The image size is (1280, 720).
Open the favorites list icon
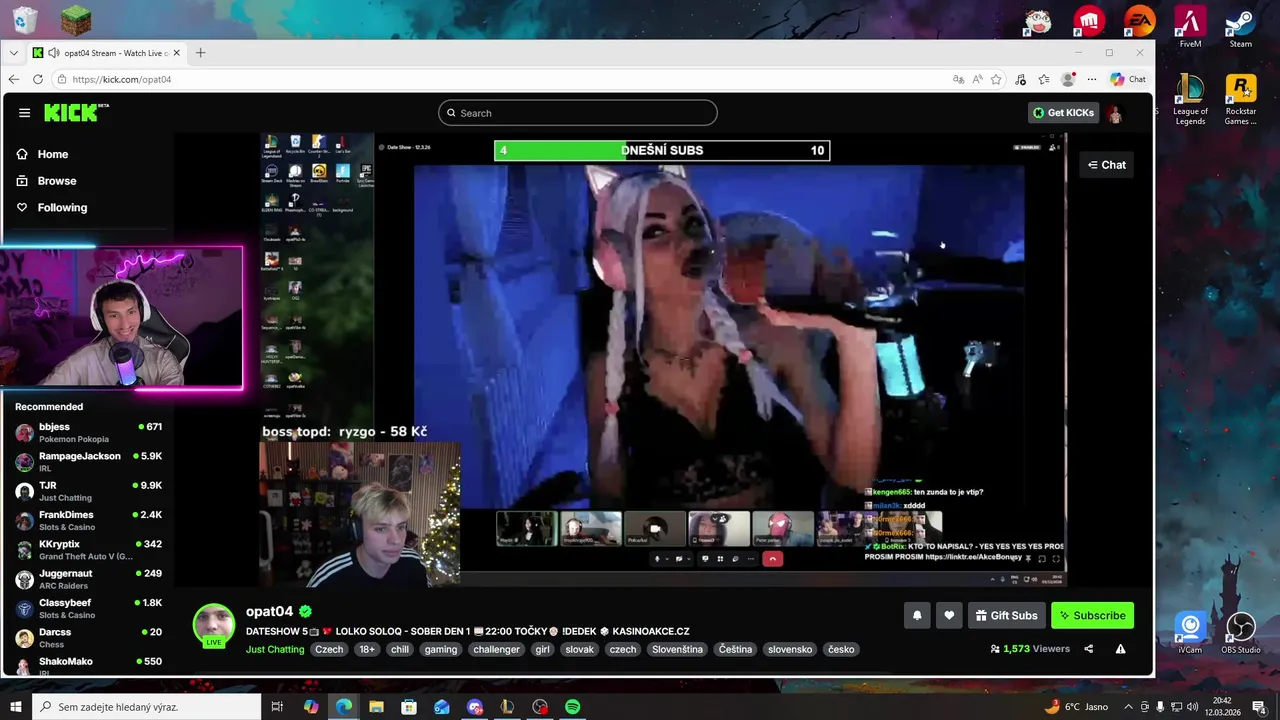pyautogui.click(x=1044, y=79)
